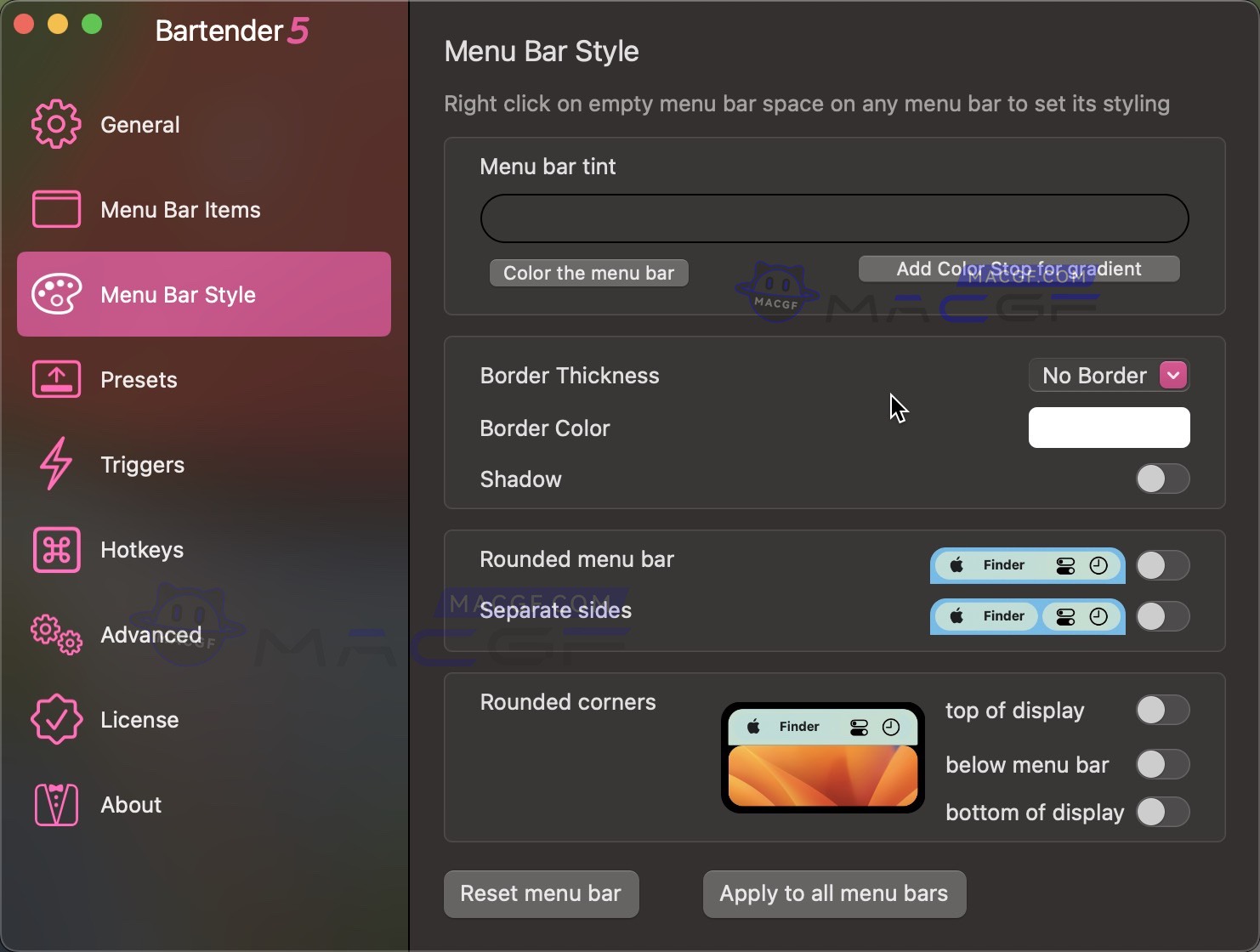This screenshot has width=1260, height=952.
Task: Select the Presets upload tray icon
Action: pyautogui.click(x=56, y=379)
